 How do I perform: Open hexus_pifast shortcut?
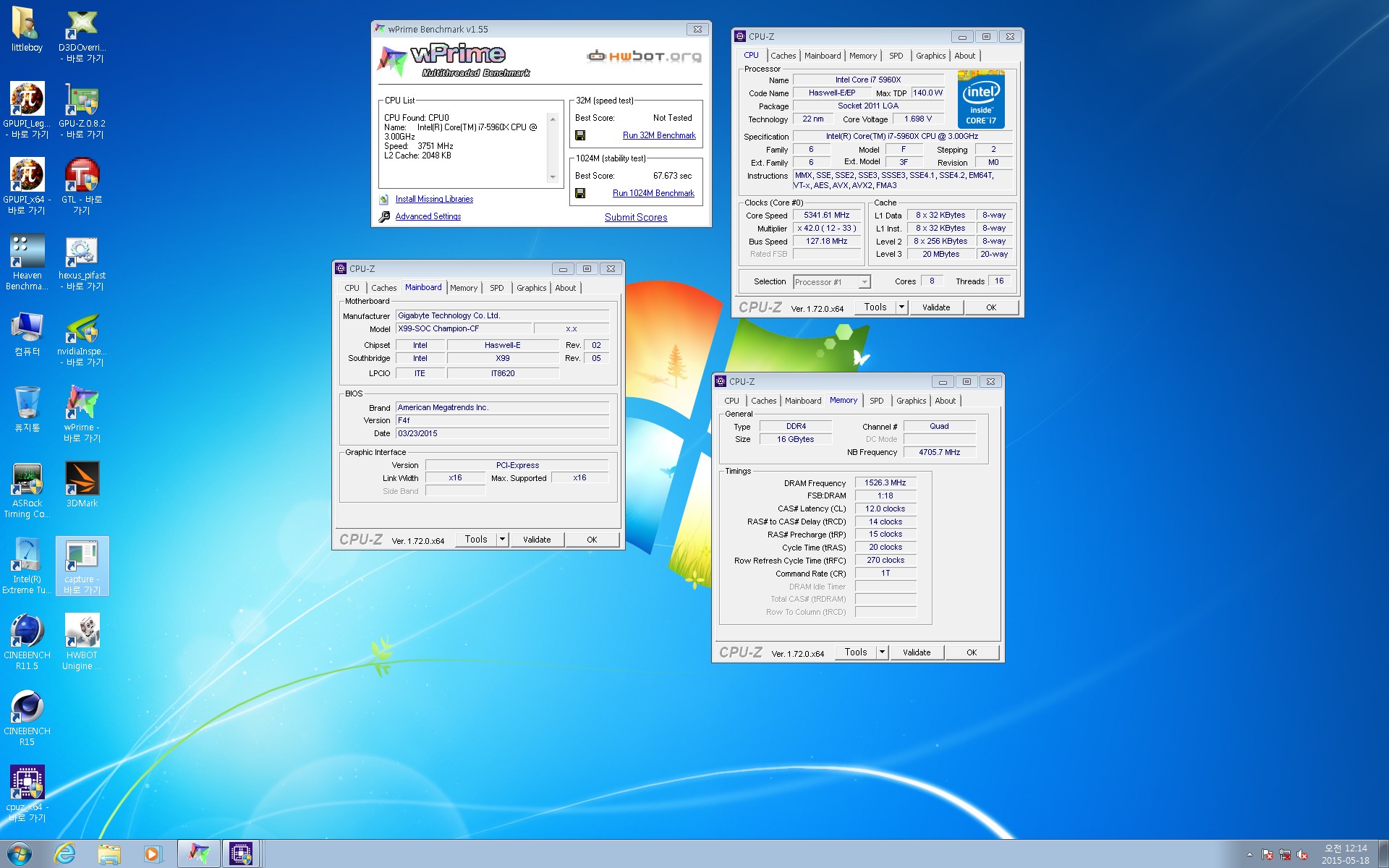[x=82, y=262]
